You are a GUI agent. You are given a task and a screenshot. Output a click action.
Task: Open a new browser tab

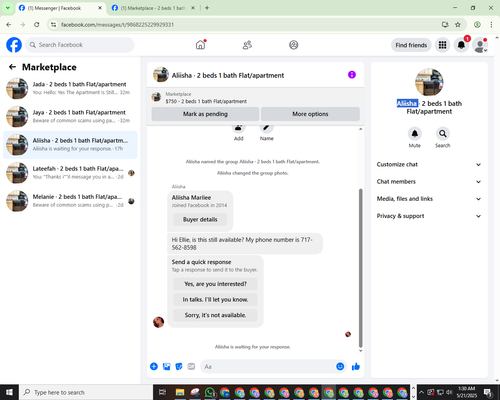(207, 8)
